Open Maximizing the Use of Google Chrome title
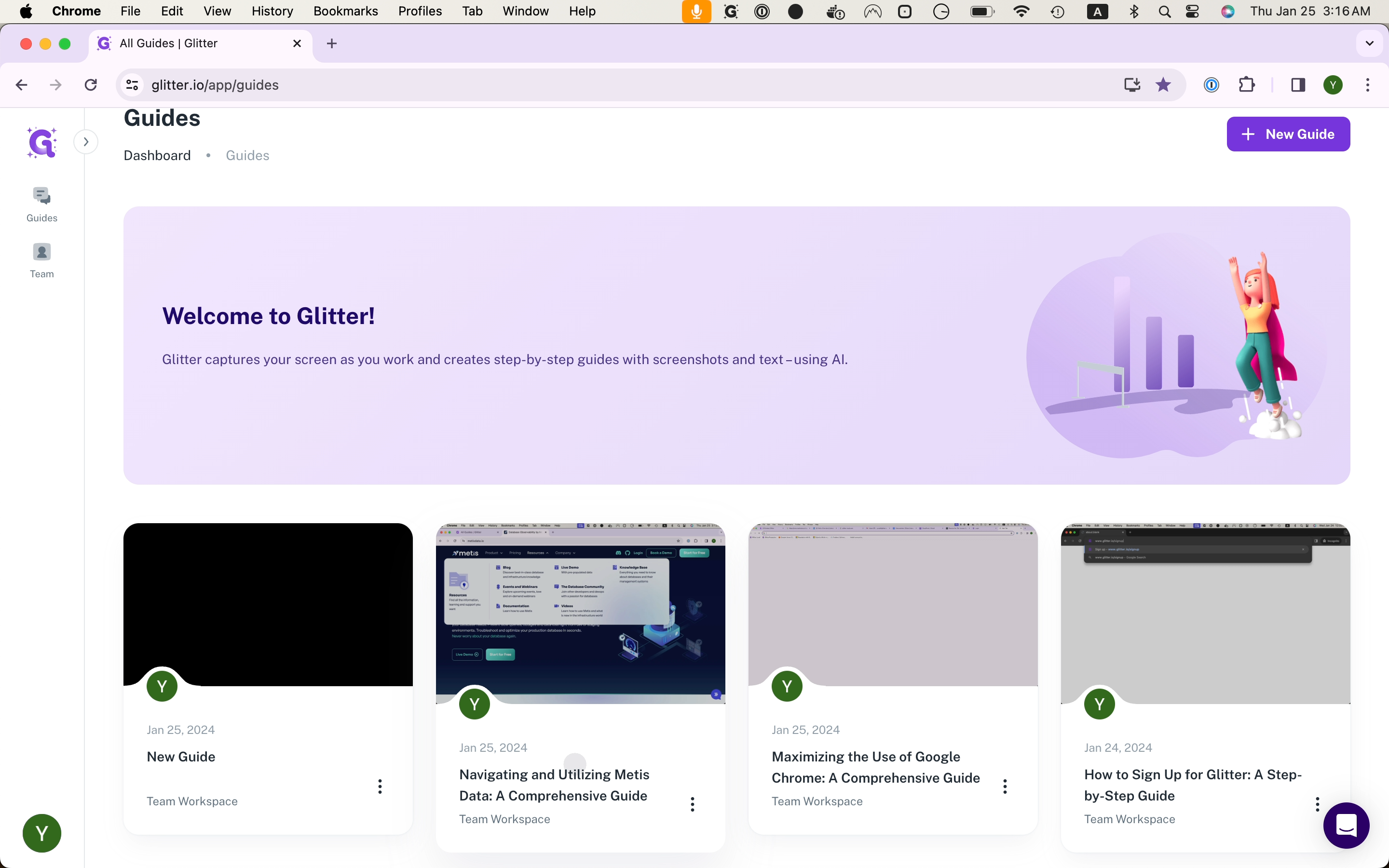Viewport: 1389px width, 868px height. coord(876,768)
